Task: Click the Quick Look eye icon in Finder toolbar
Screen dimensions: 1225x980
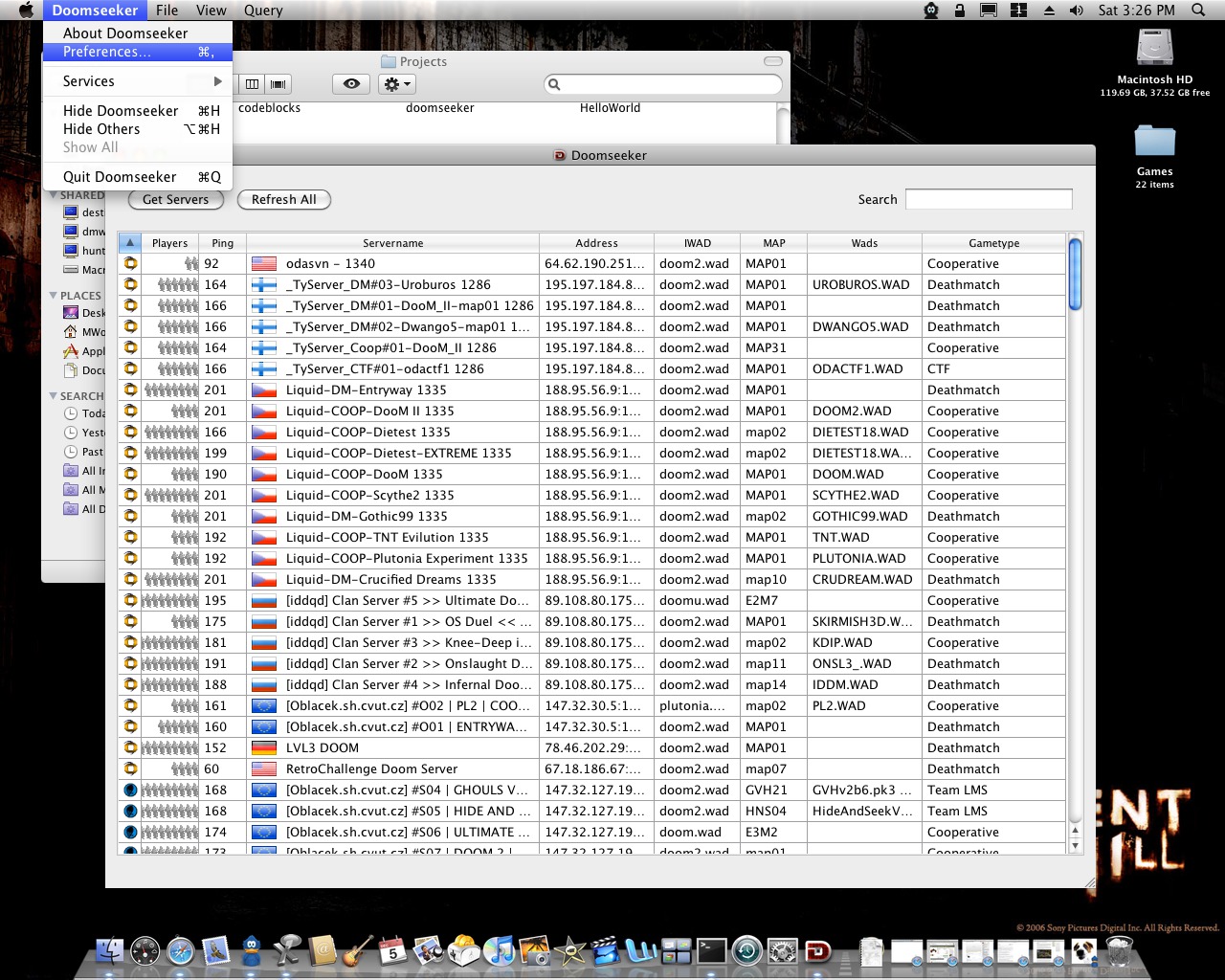Action: coord(351,84)
